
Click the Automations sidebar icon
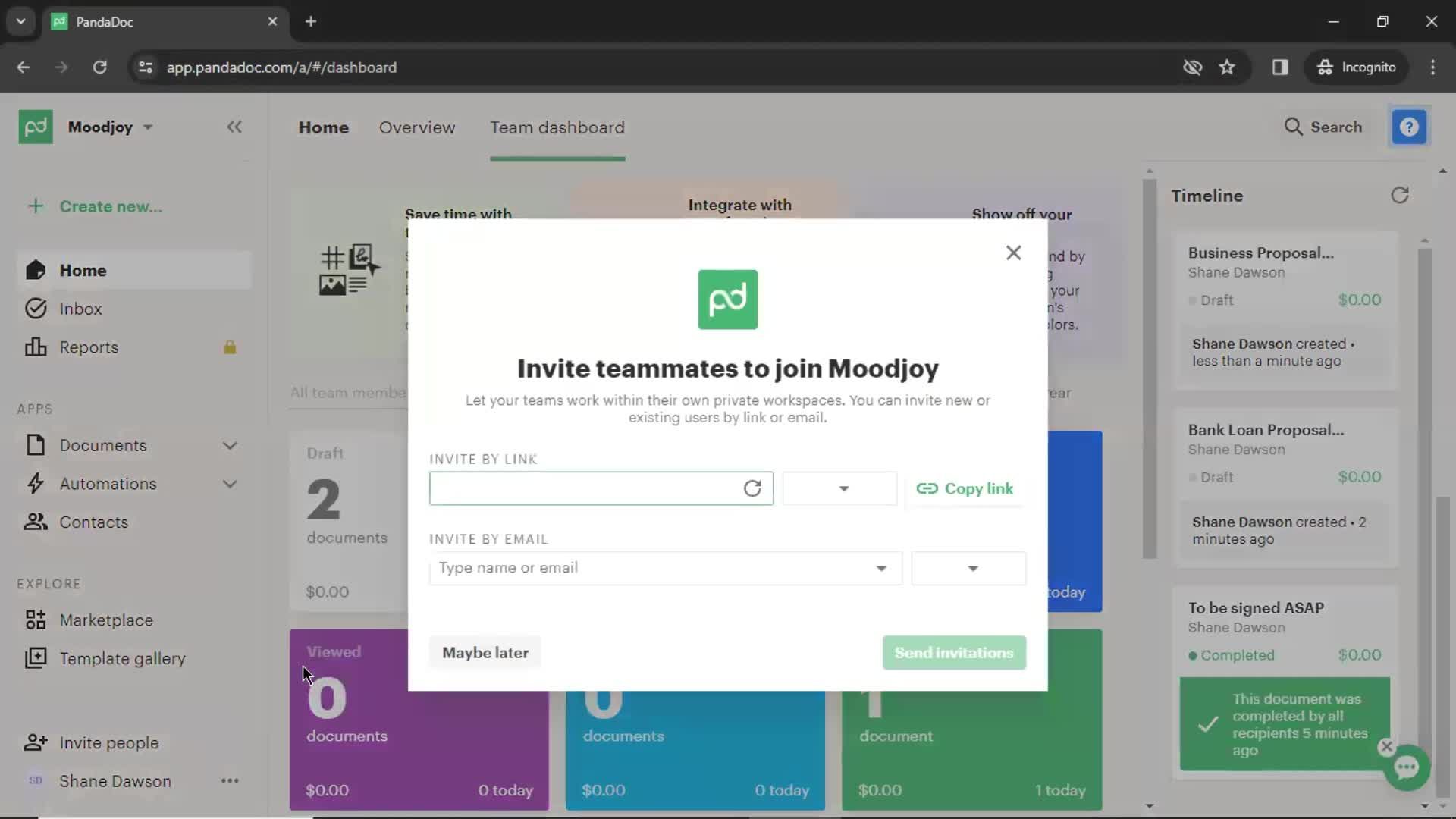[x=35, y=483]
